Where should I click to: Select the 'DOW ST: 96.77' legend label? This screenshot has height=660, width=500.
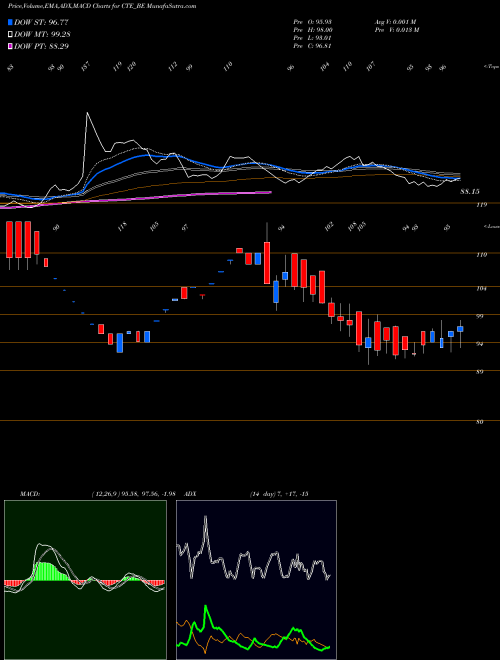(x=41, y=22)
